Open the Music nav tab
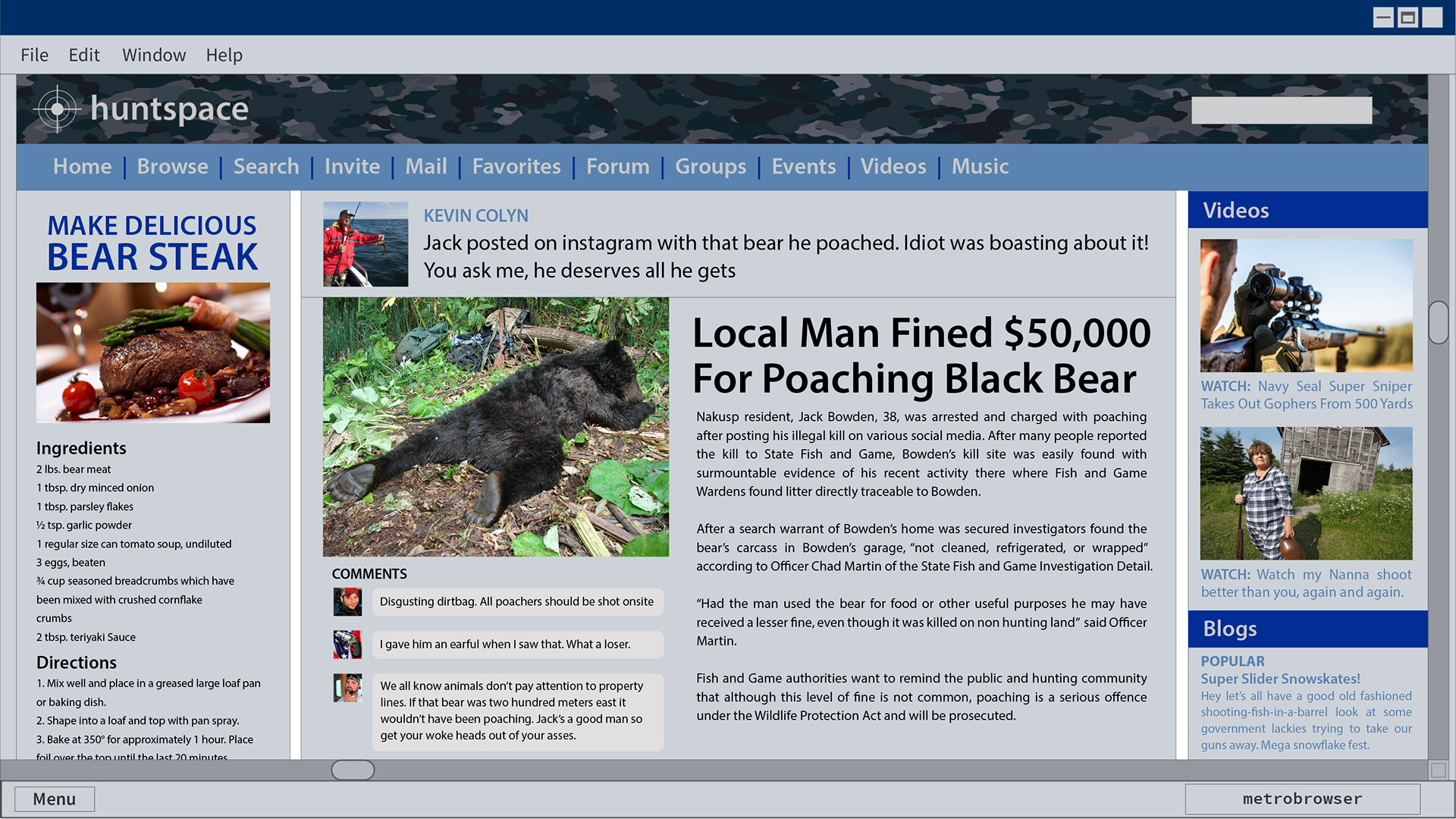Screen dimensions: 1456x819 (980, 166)
